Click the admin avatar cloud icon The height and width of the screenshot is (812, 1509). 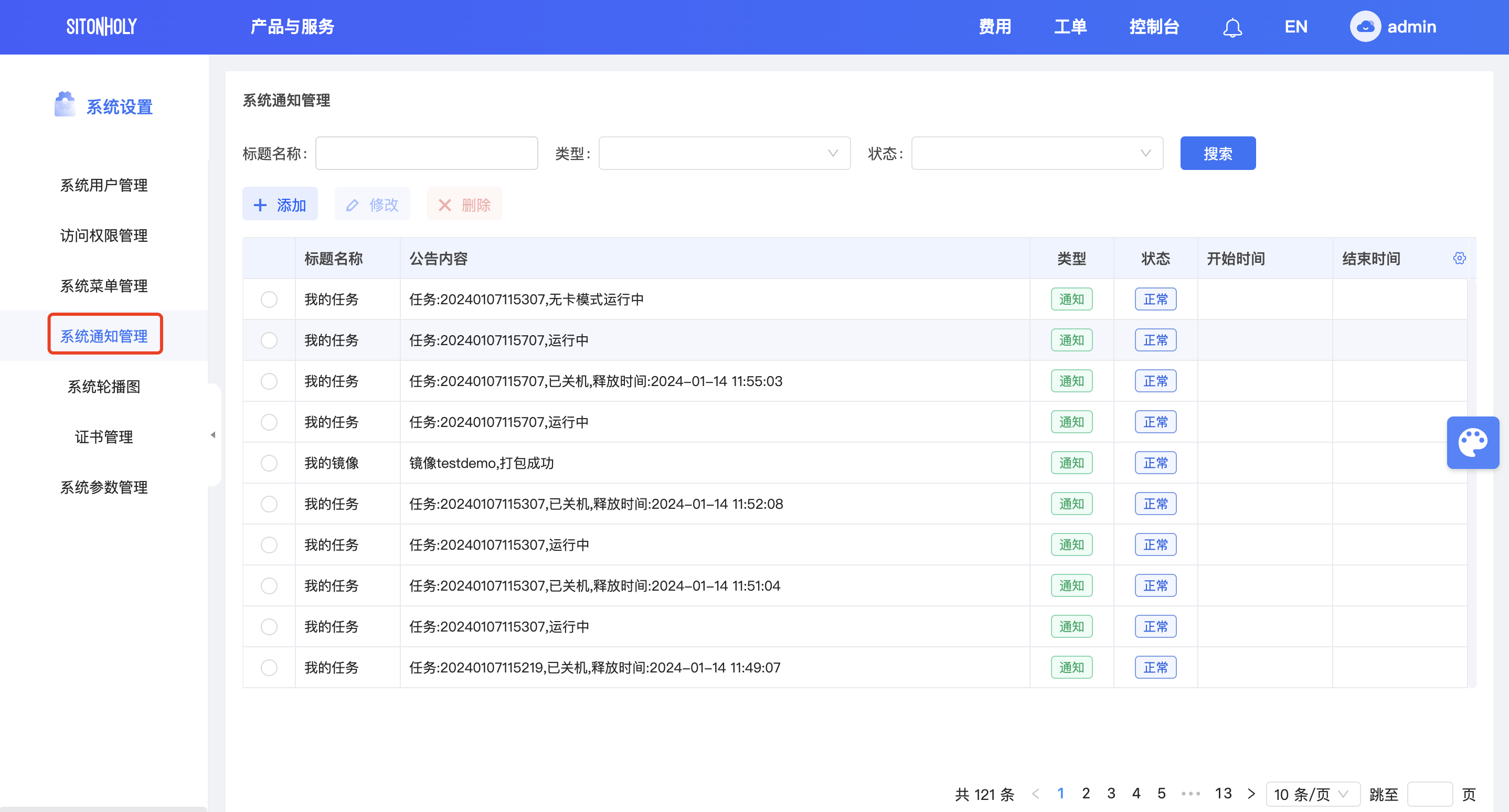tap(1365, 27)
